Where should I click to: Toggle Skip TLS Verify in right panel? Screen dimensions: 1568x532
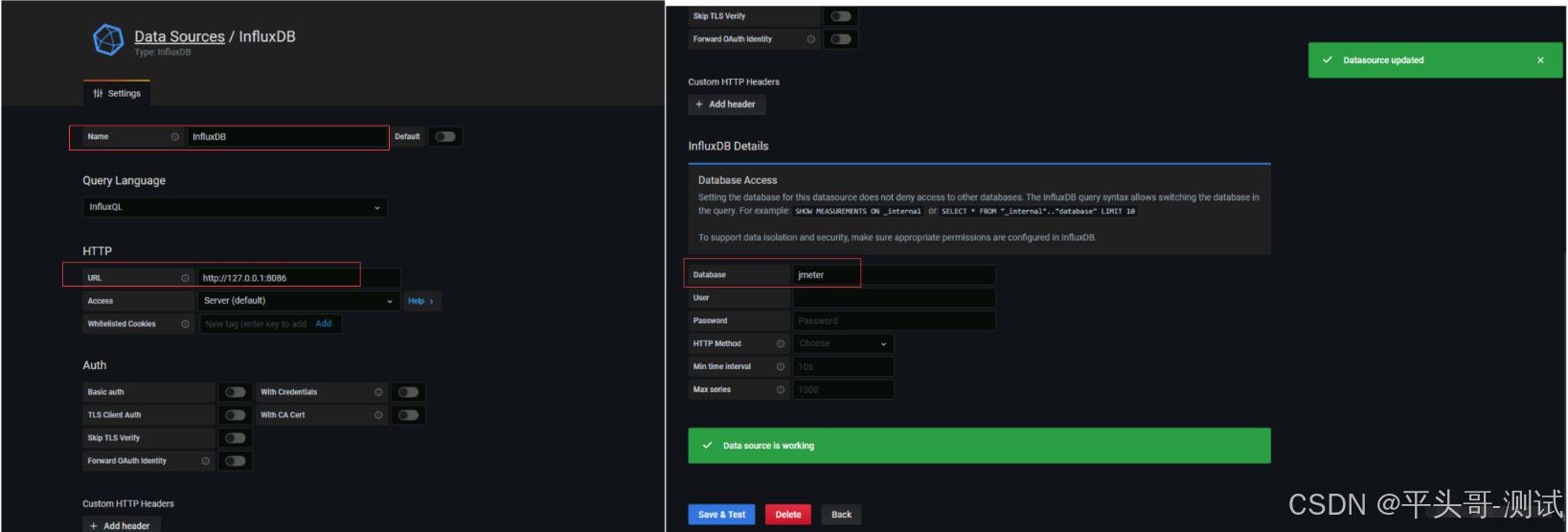(841, 16)
